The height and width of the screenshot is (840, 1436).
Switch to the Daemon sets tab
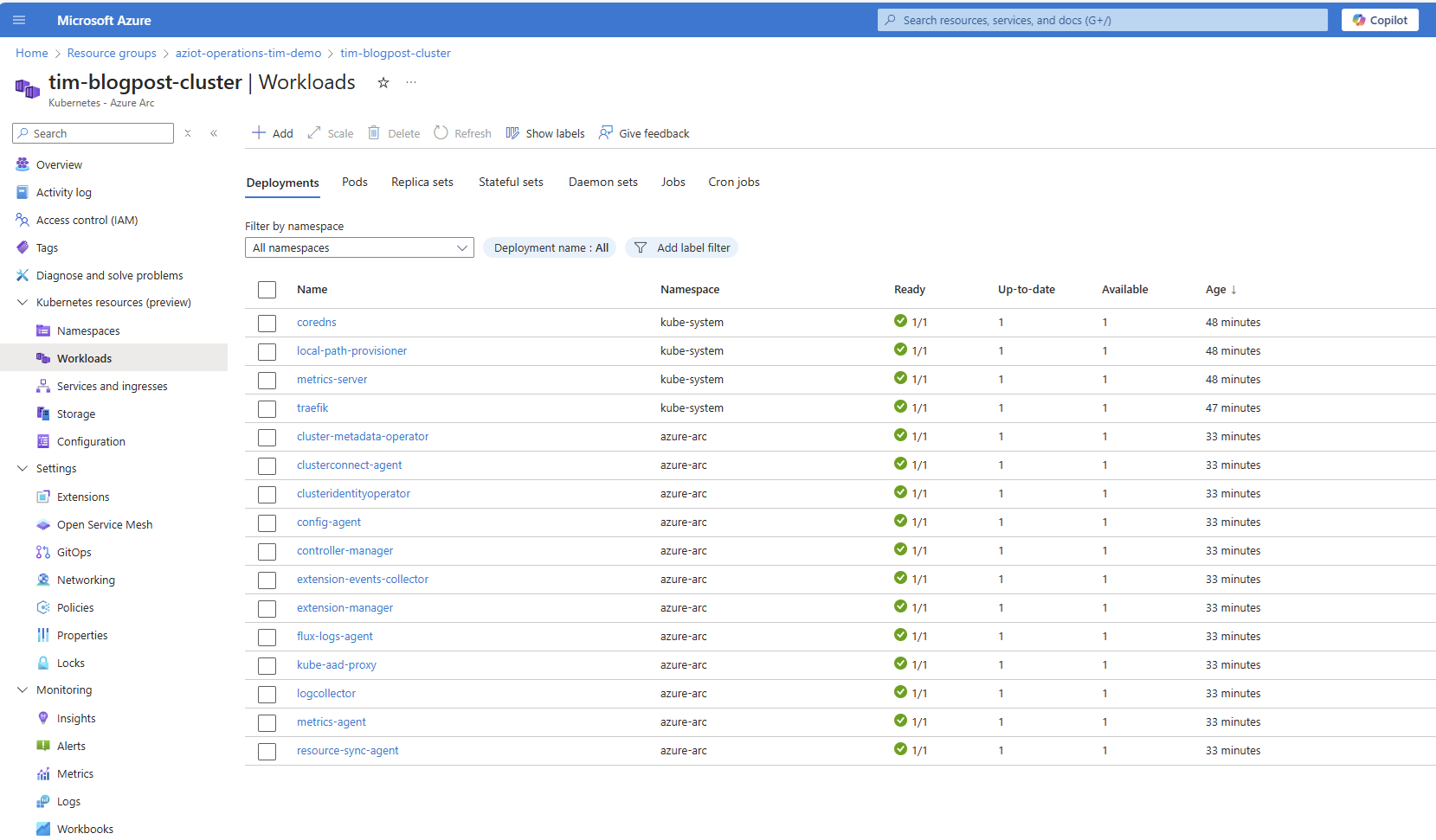(x=602, y=183)
